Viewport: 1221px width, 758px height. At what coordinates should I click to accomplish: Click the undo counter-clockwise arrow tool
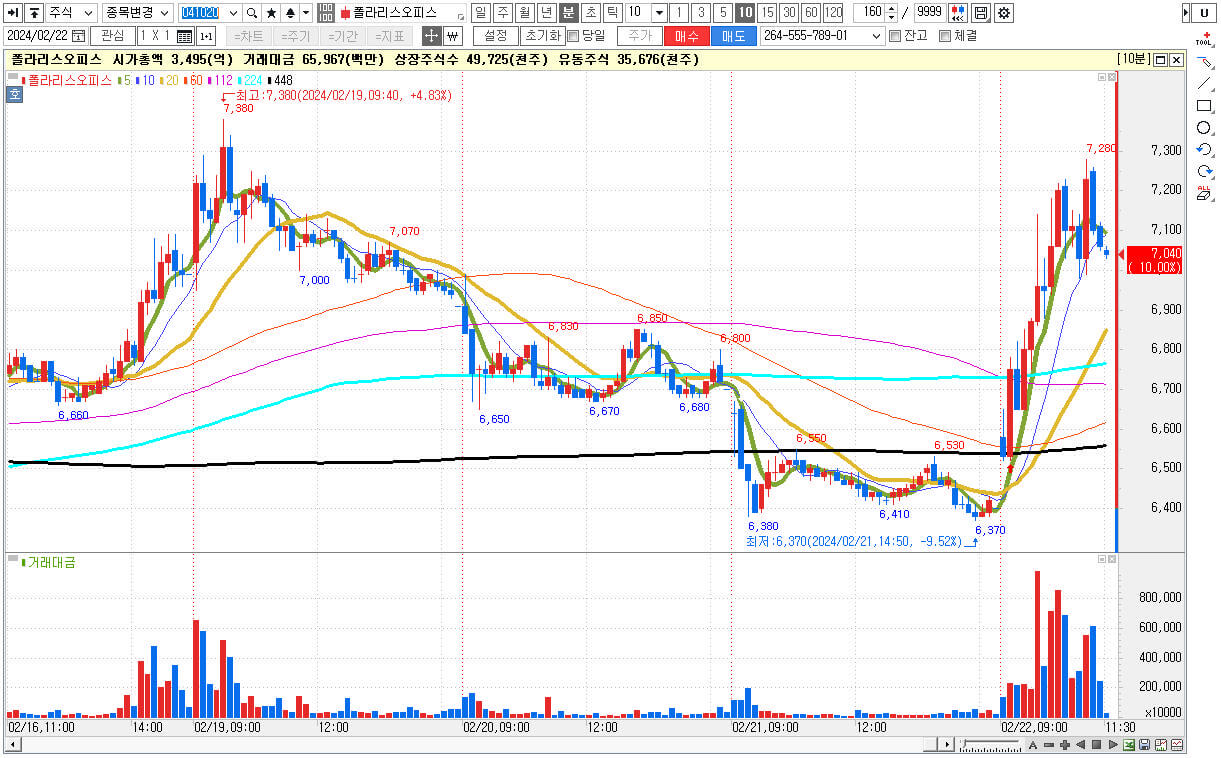click(1205, 150)
